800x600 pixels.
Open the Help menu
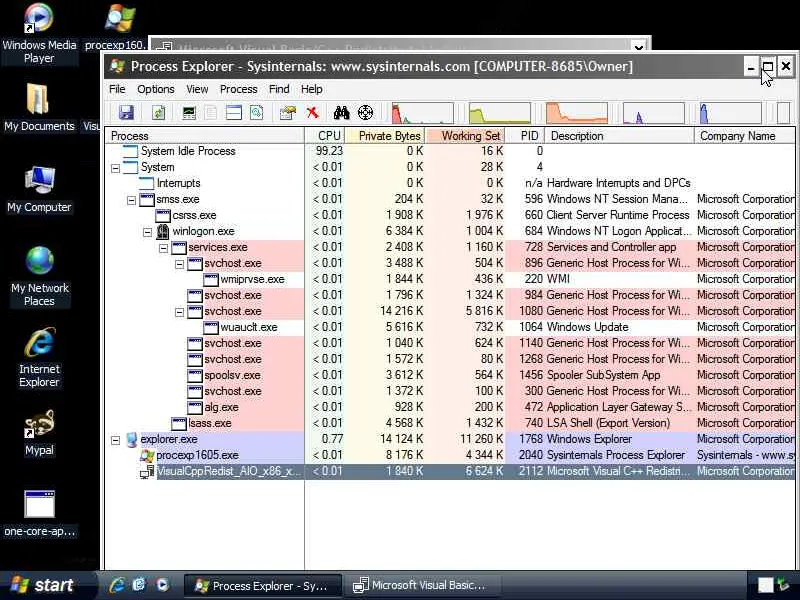311,89
